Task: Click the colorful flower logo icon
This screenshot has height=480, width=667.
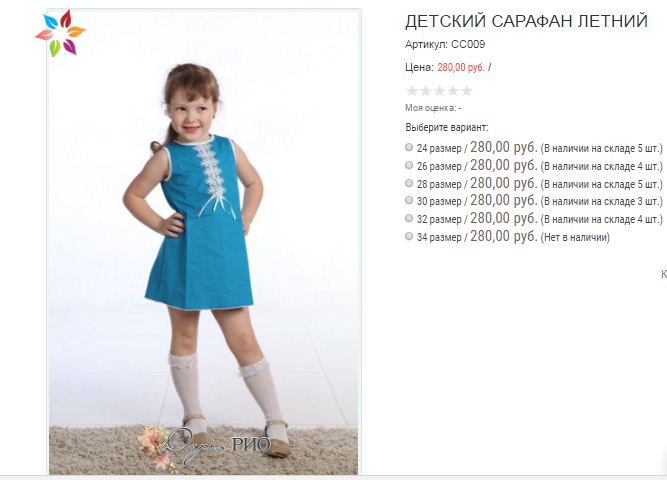Action: 60,33
